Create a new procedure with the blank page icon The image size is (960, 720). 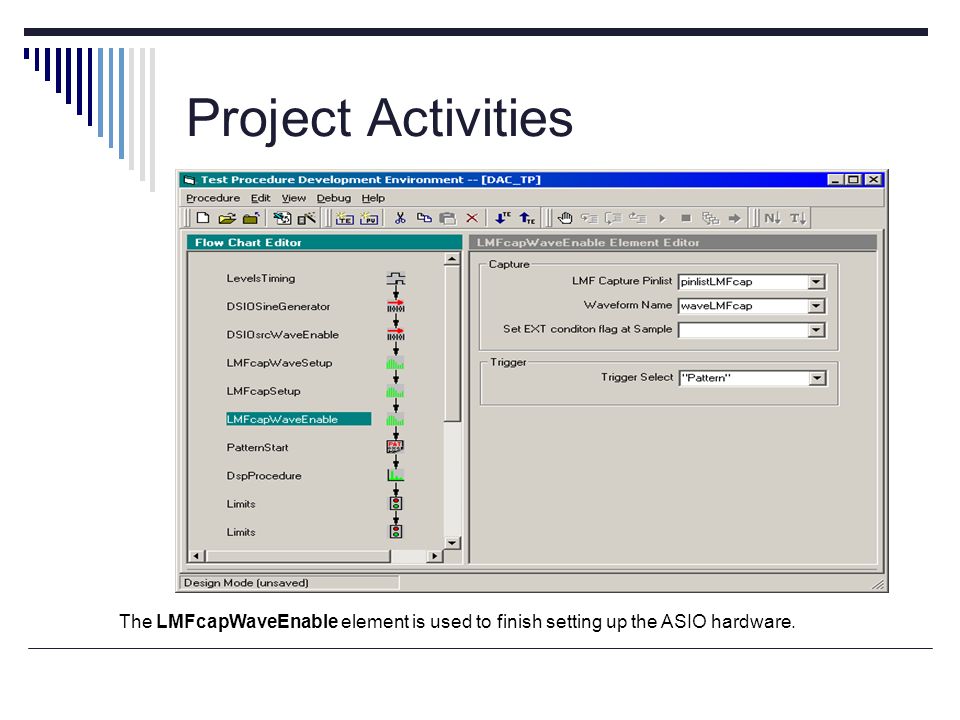203,218
